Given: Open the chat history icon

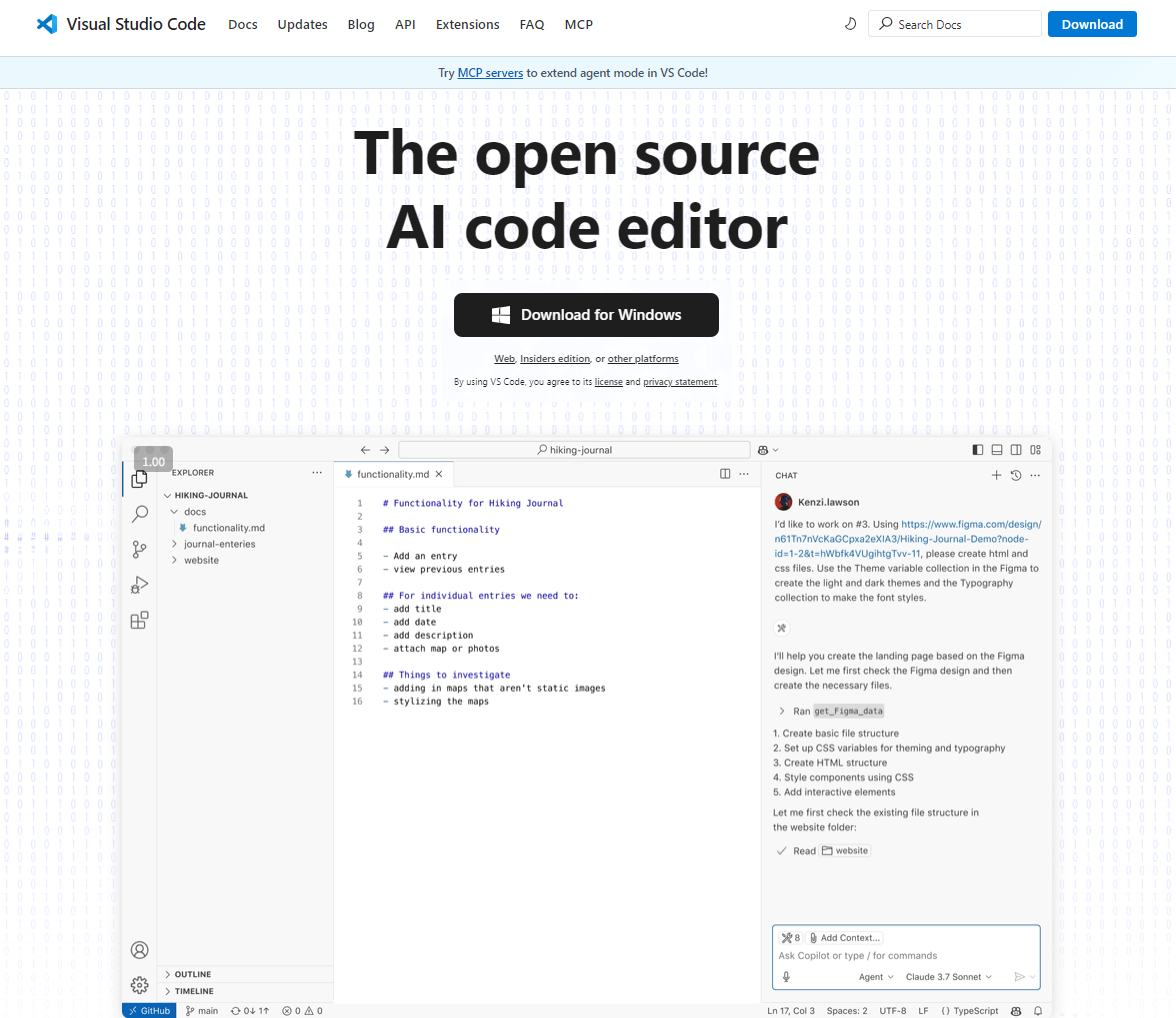Looking at the screenshot, I should pyautogui.click(x=1016, y=475).
